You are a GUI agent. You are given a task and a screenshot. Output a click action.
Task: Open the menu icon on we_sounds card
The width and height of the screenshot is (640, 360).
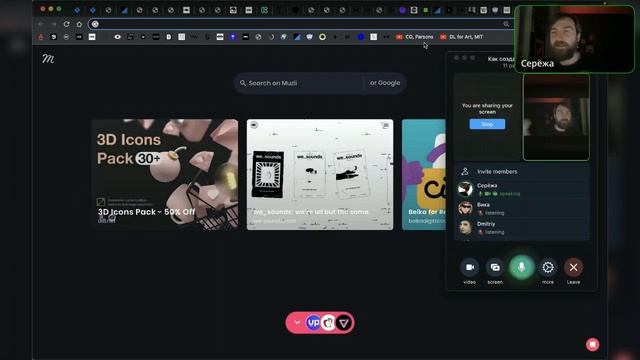(386, 125)
